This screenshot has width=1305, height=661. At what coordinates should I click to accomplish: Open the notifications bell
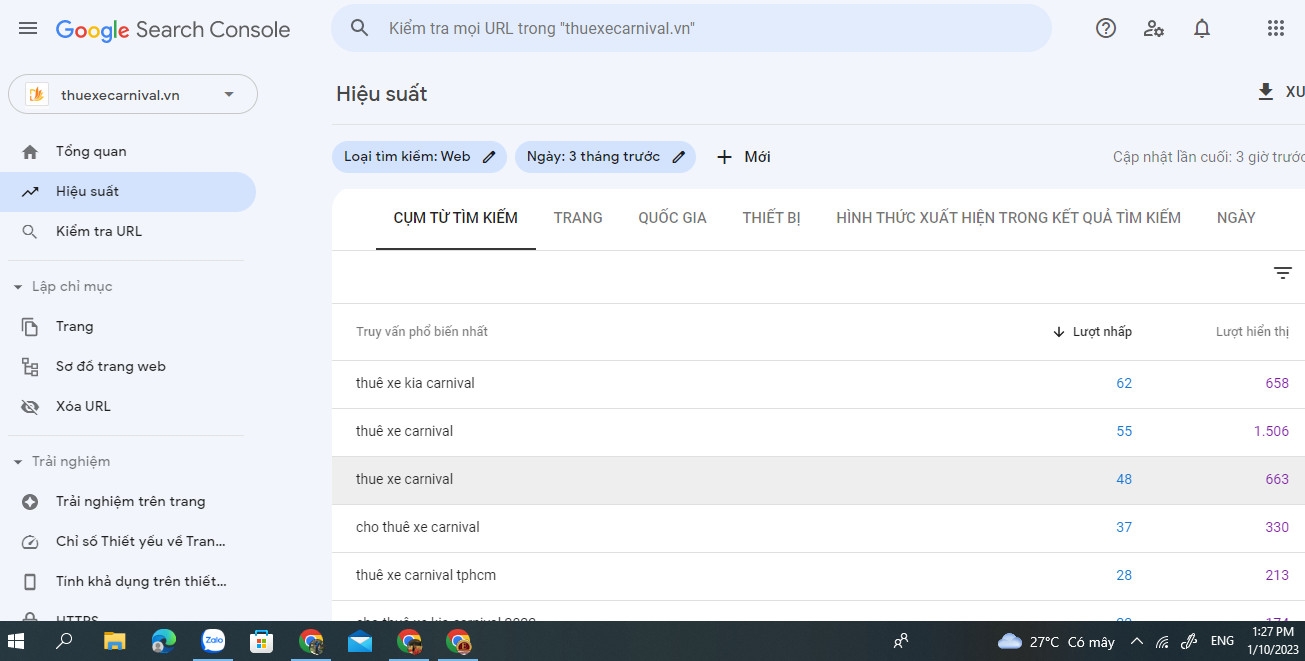coord(1202,28)
